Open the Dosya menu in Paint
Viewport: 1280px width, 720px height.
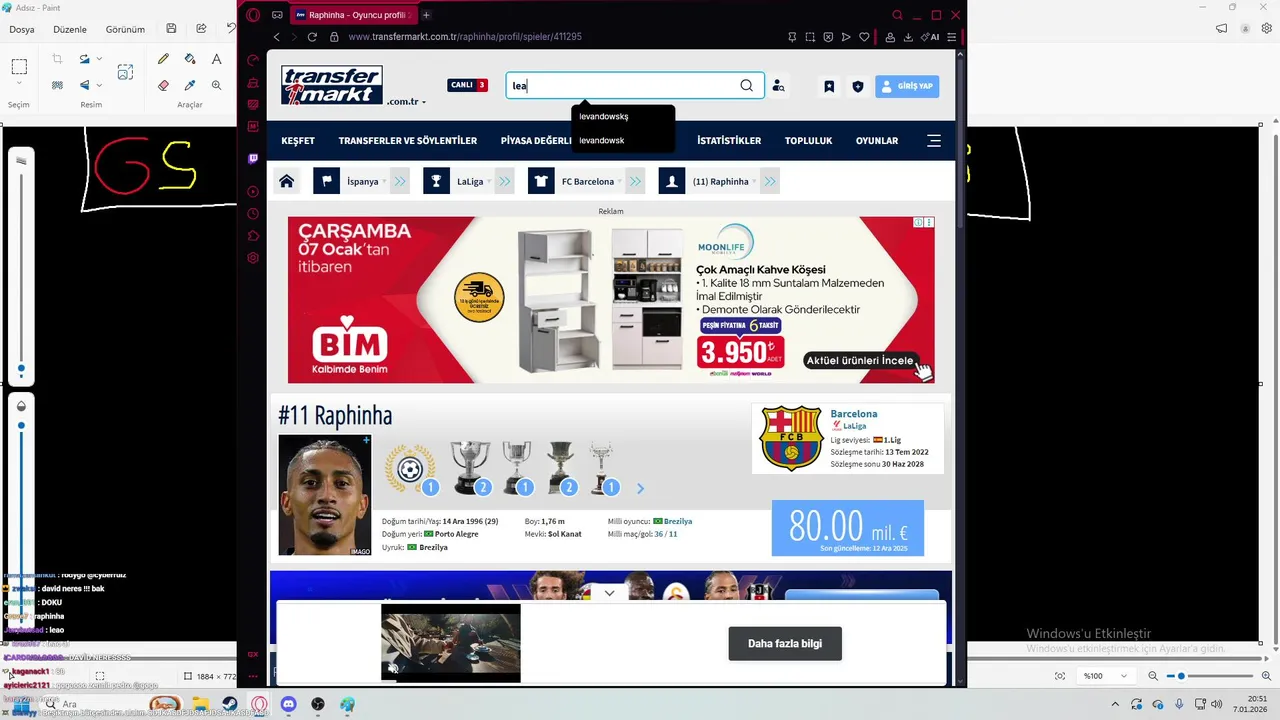[x=22, y=29]
